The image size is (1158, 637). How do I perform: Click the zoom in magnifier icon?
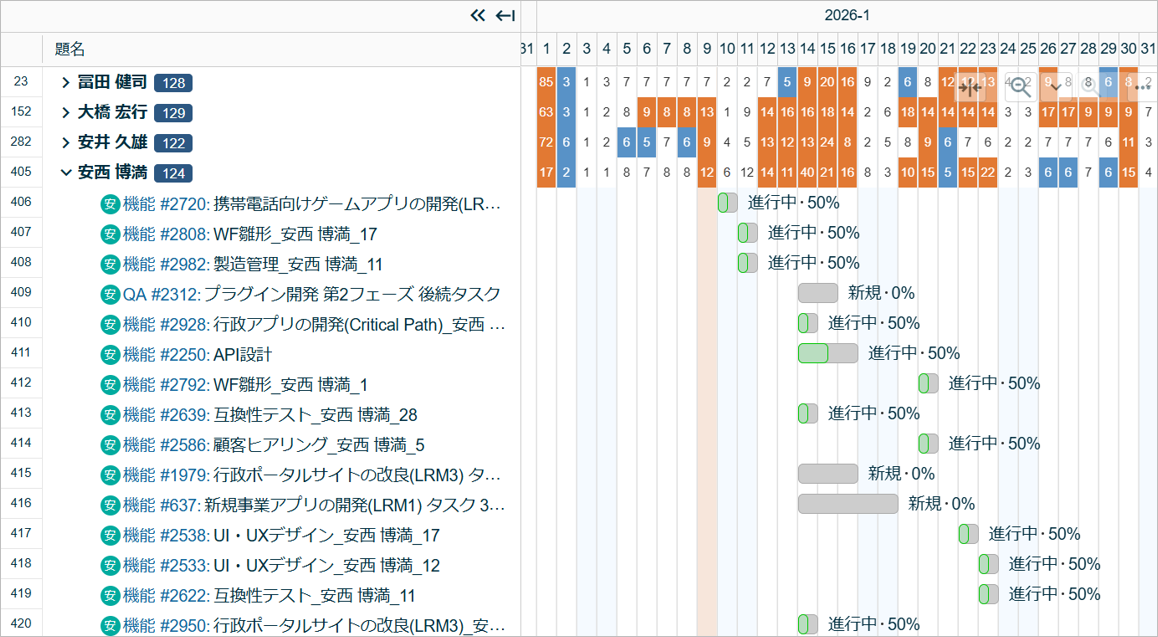pos(1090,87)
